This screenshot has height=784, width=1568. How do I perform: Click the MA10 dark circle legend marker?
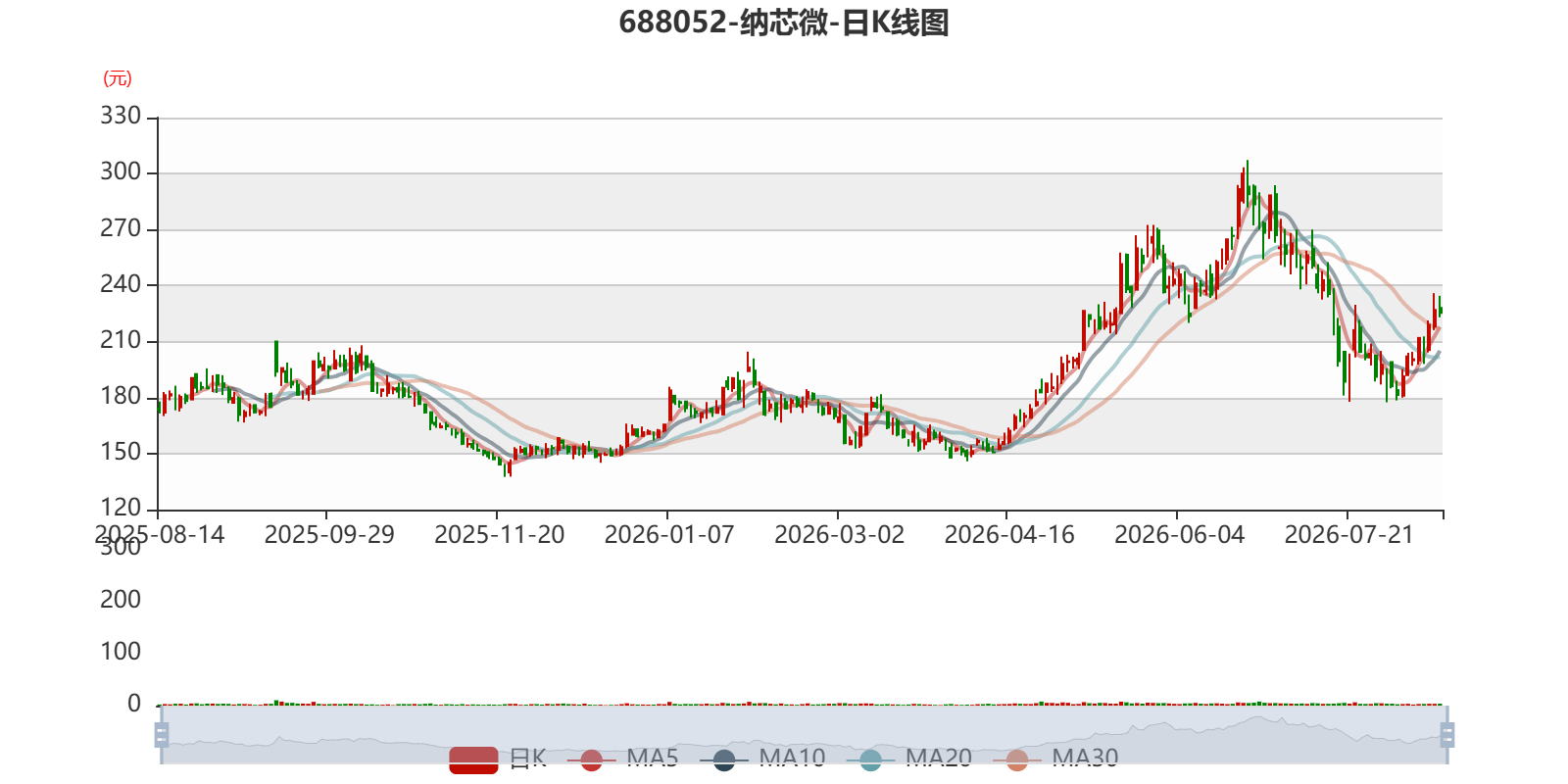724,759
